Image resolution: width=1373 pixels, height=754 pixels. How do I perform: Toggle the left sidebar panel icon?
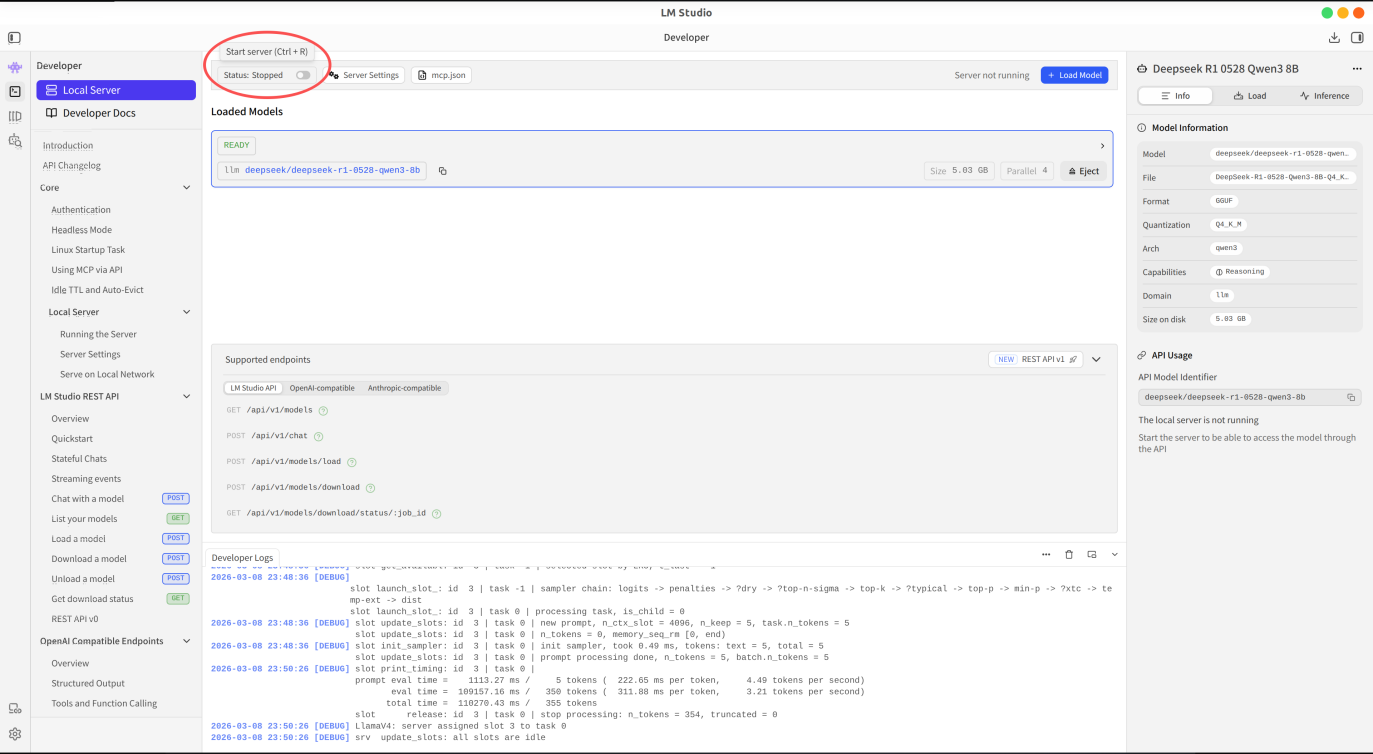coord(14,37)
